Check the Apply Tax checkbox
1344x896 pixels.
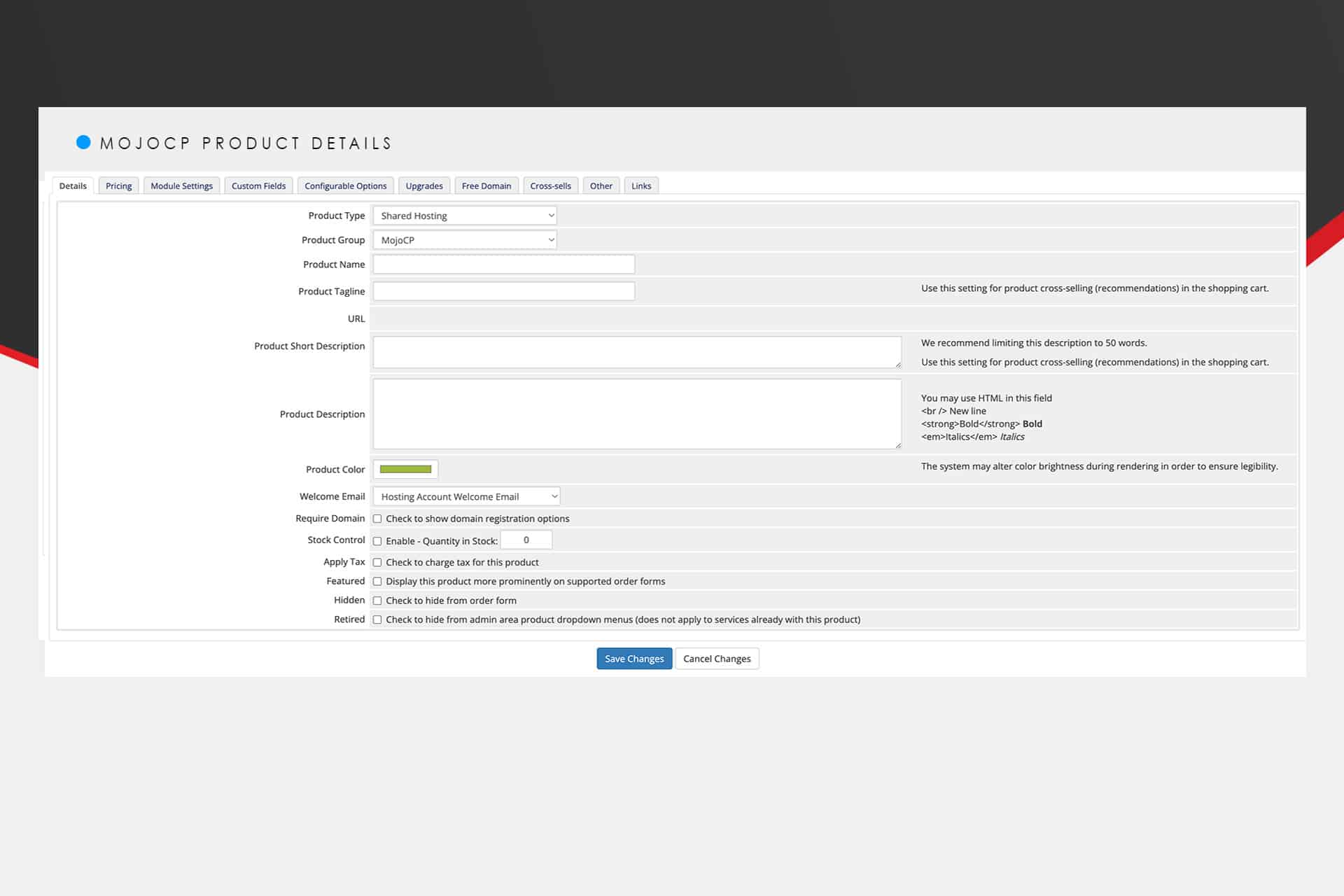(x=377, y=562)
